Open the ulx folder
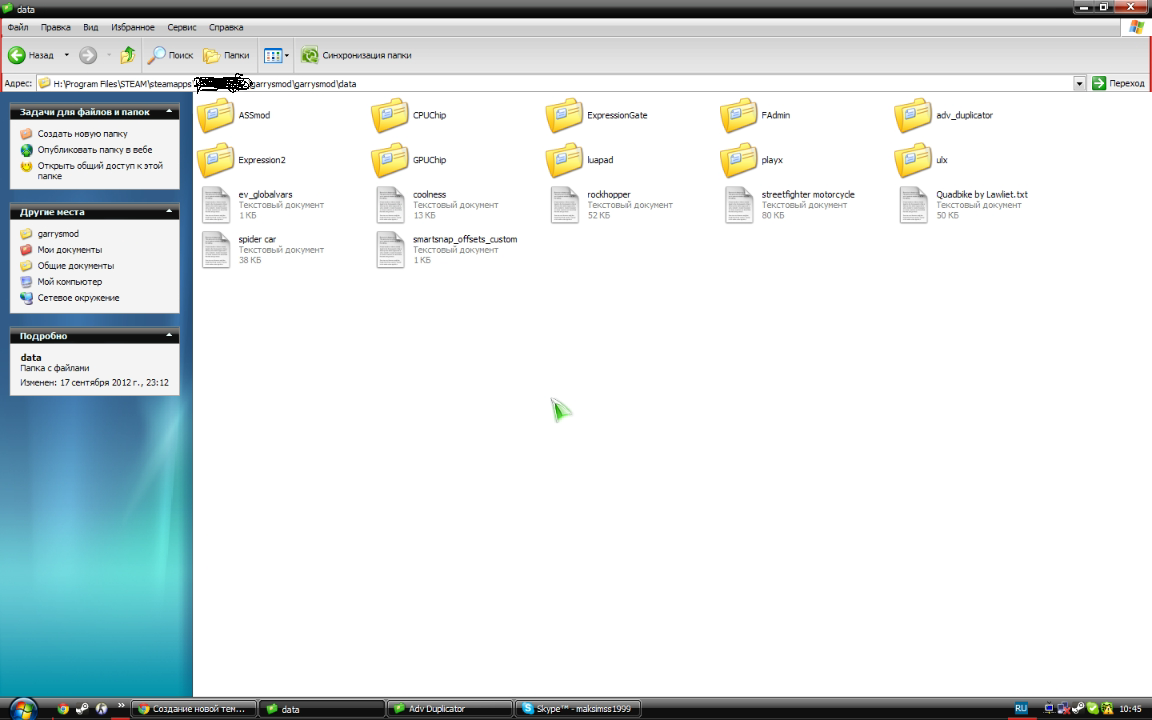 click(x=921, y=160)
